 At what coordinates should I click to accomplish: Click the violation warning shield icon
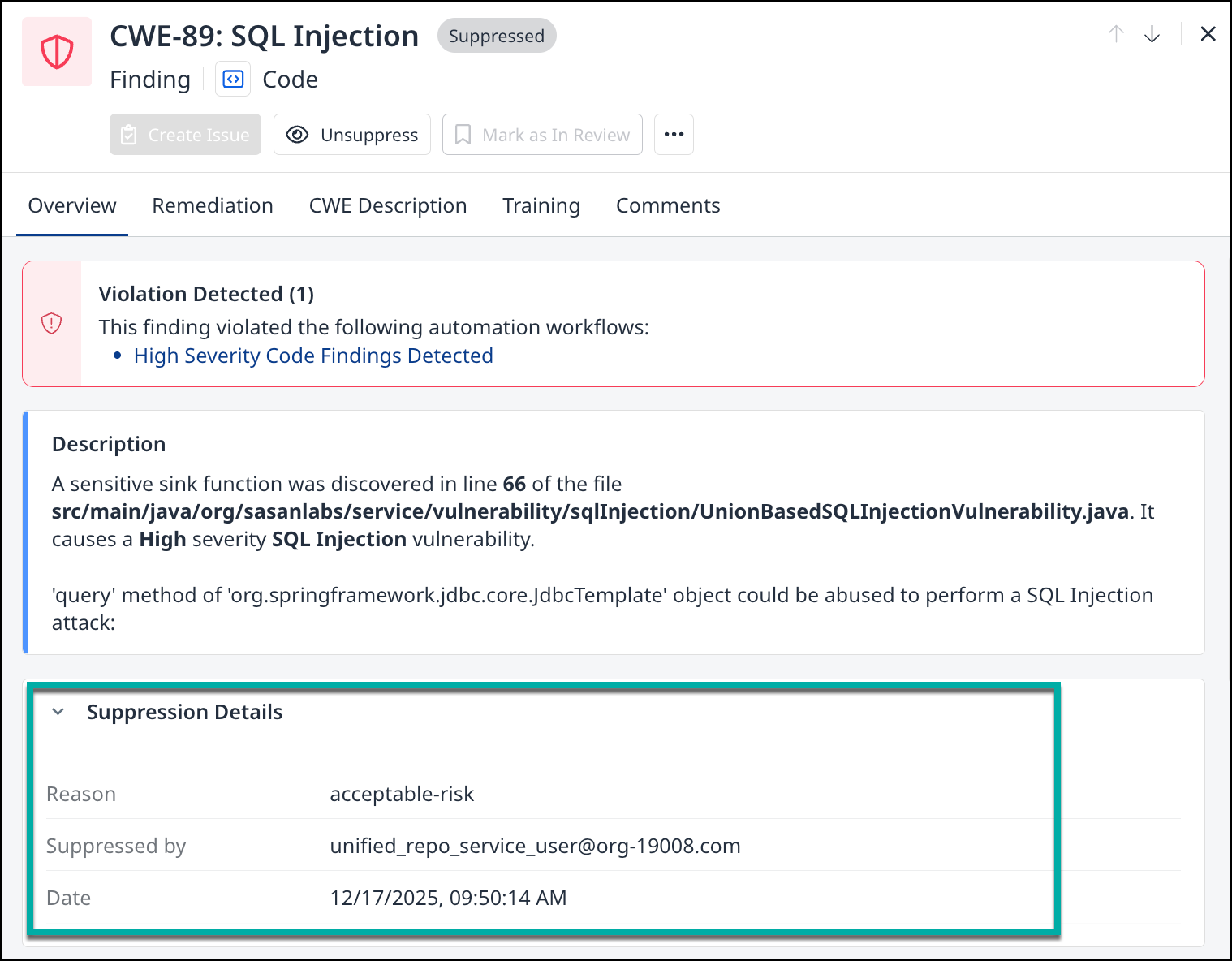click(52, 324)
